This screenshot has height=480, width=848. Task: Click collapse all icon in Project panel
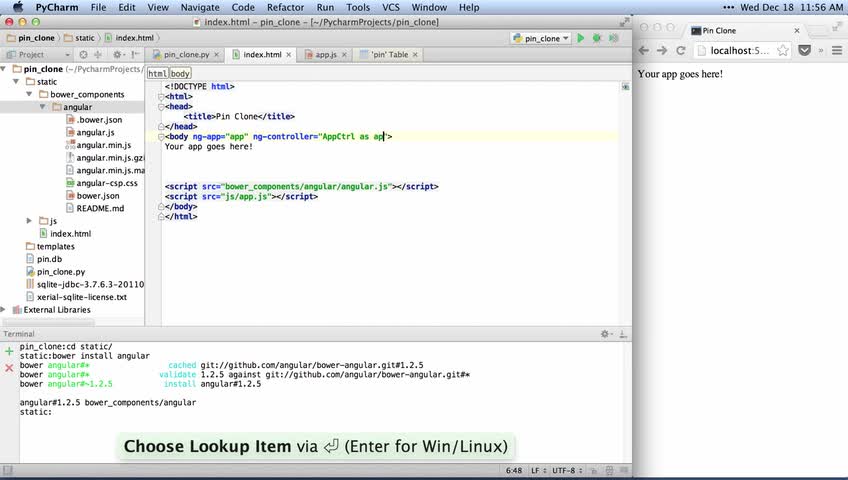coord(98,55)
